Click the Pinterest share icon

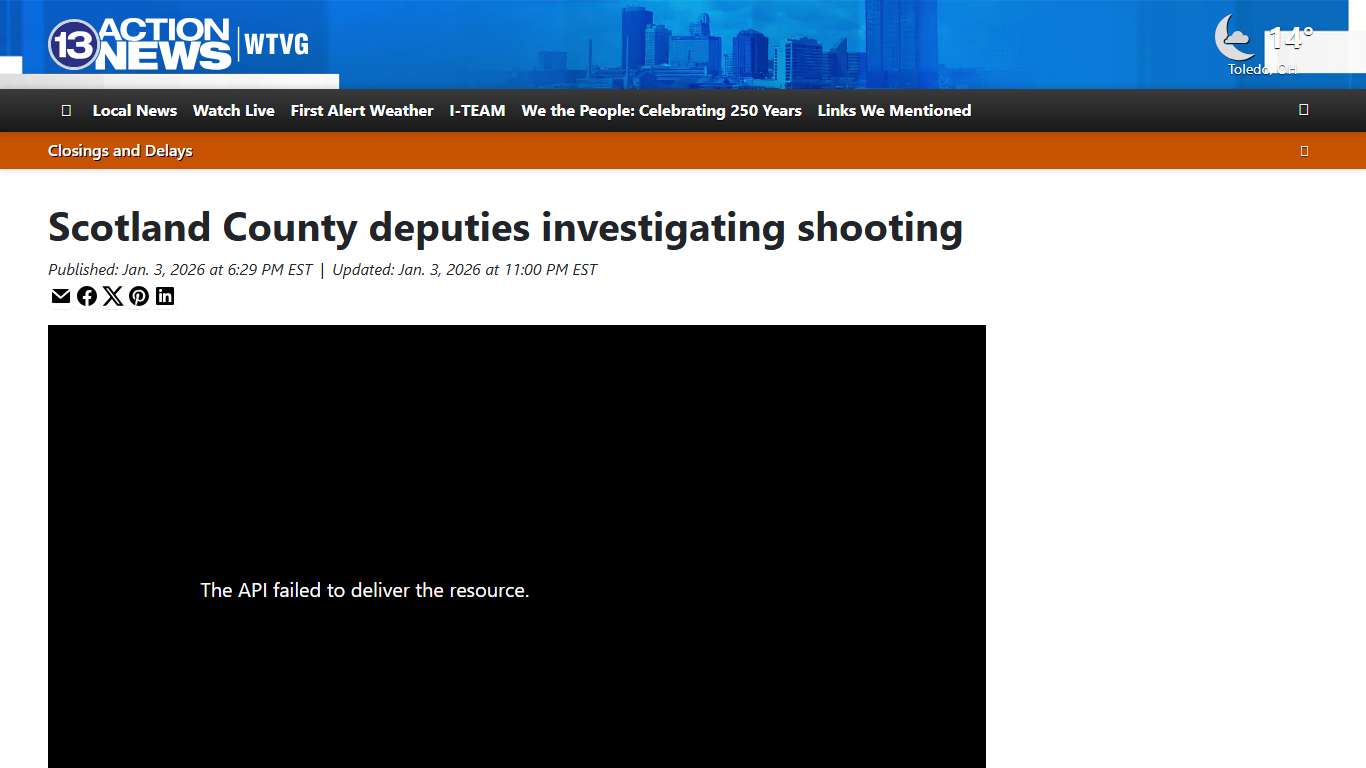point(139,296)
